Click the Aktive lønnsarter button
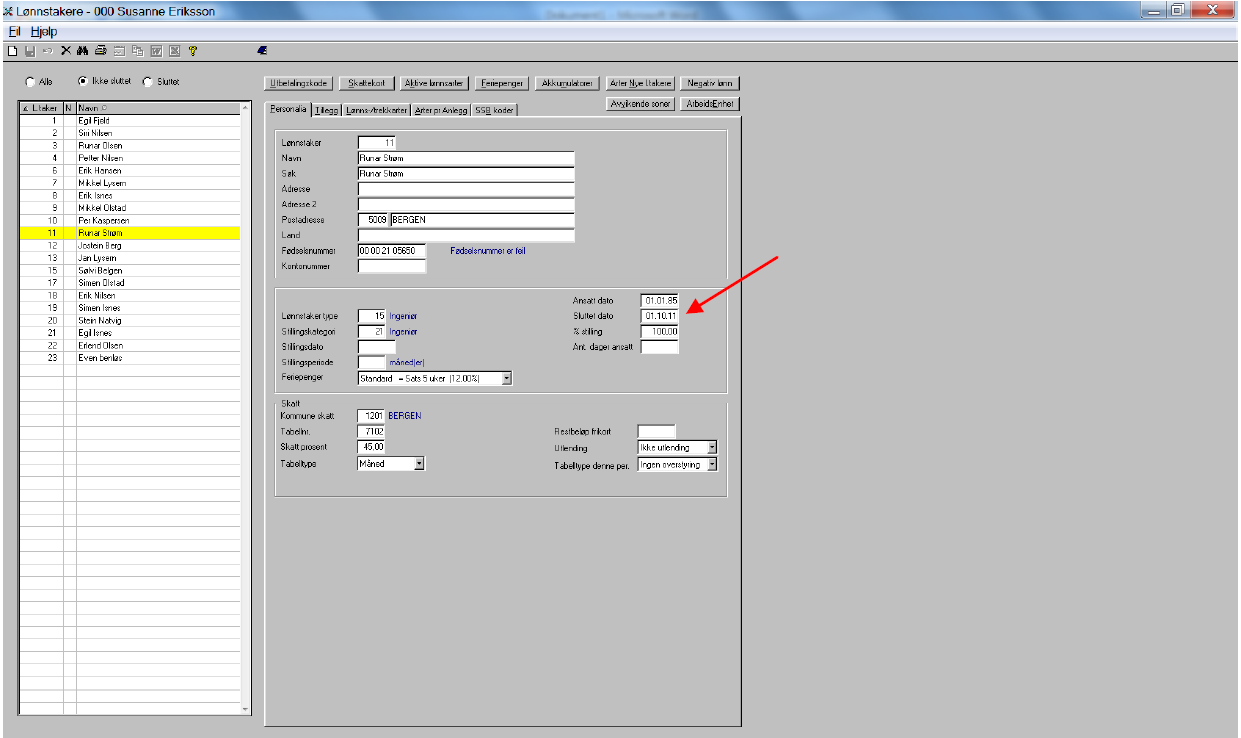 tap(433, 83)
